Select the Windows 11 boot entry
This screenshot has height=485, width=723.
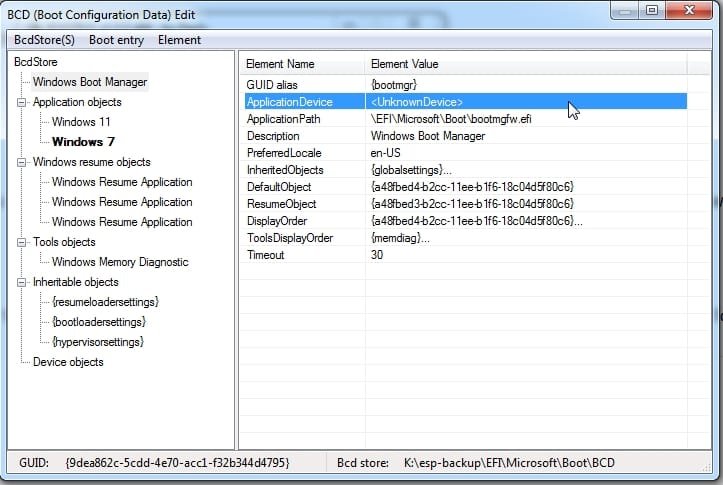(81, 122)
